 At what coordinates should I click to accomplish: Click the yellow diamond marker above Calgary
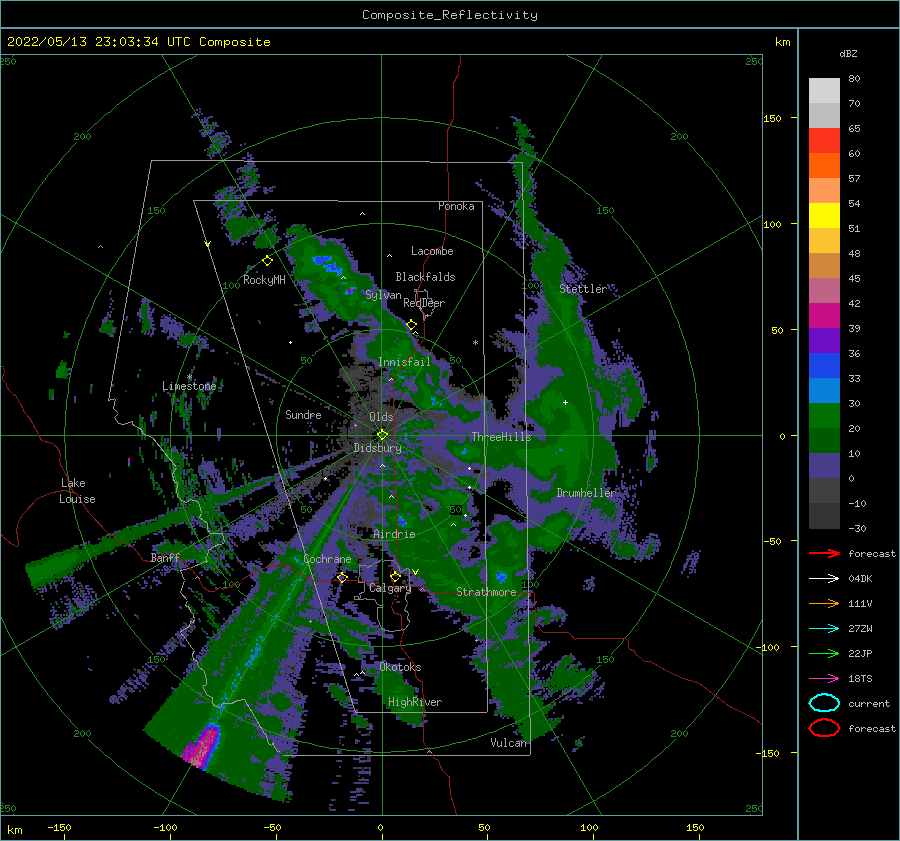[395, 576]
